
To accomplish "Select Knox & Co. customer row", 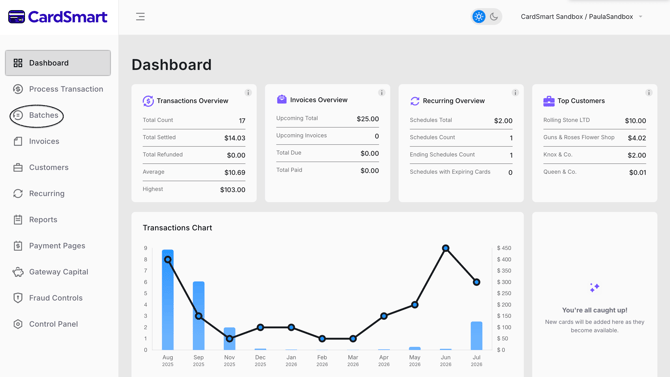I will 594,155.
